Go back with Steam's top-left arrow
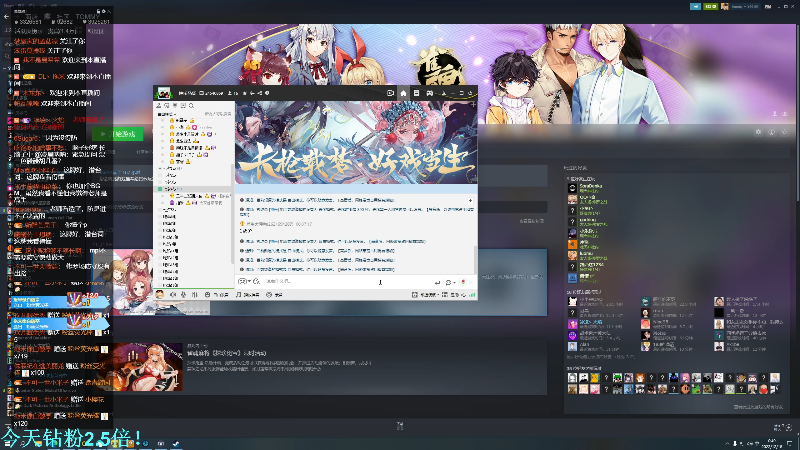Screen dimensions: 800x450 [6, 16]
